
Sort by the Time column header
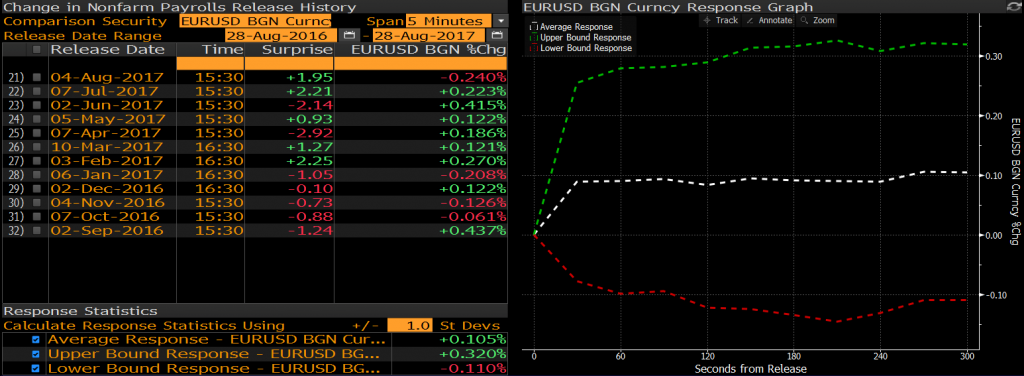[x=210, y=50]
